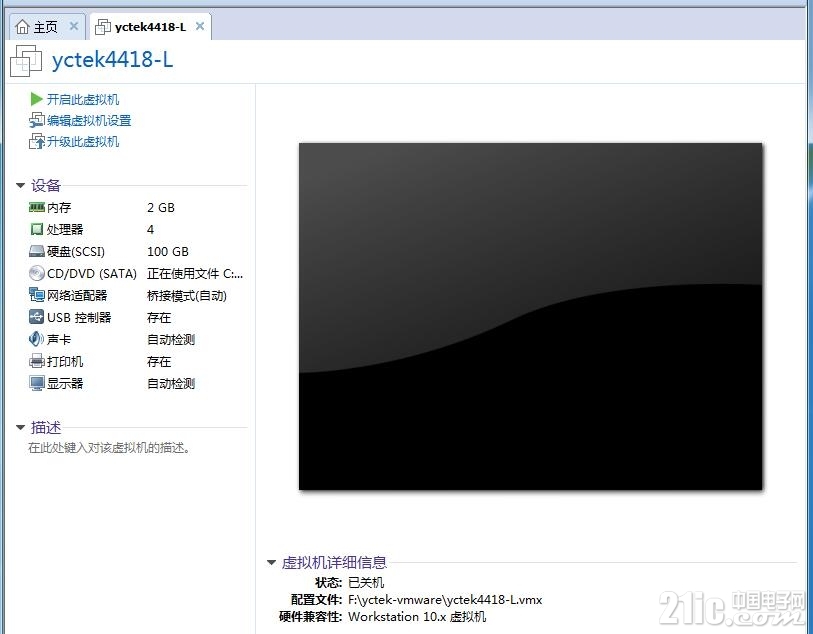813x634 pixels.
Task: Click 升级此虚拟机 upgrade link
Action: pos(83,142)
